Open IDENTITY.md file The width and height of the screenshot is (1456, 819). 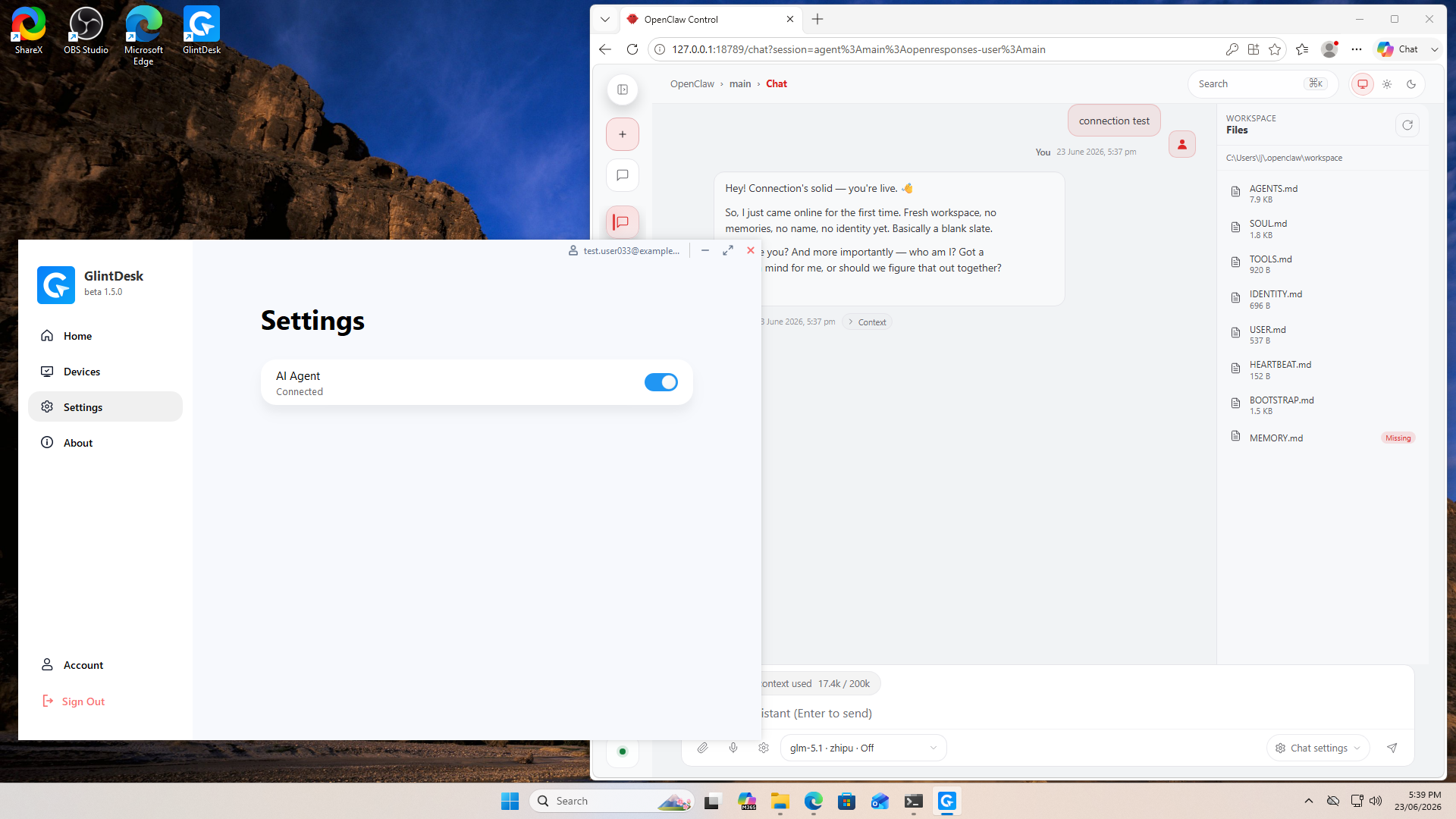click(x=1322, y=300)
